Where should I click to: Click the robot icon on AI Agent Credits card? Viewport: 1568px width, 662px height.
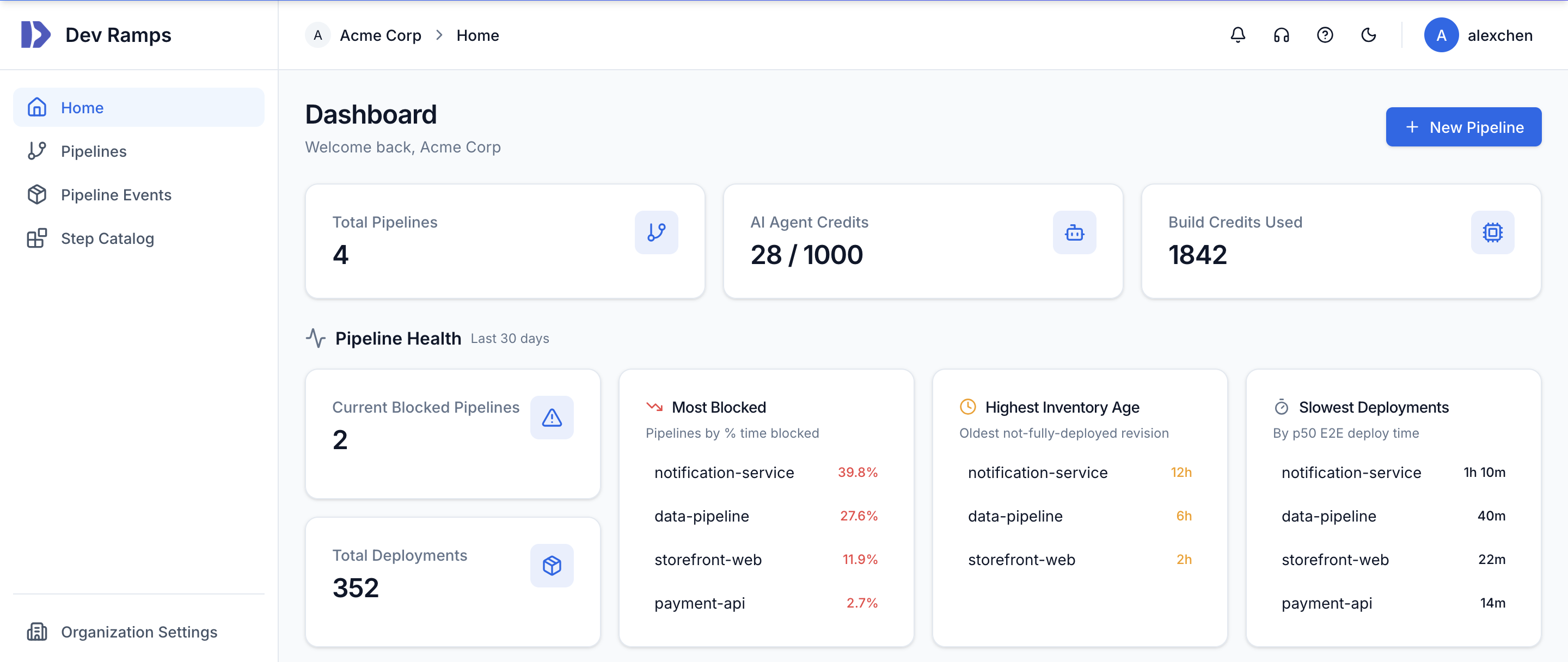click(1074, 232)
